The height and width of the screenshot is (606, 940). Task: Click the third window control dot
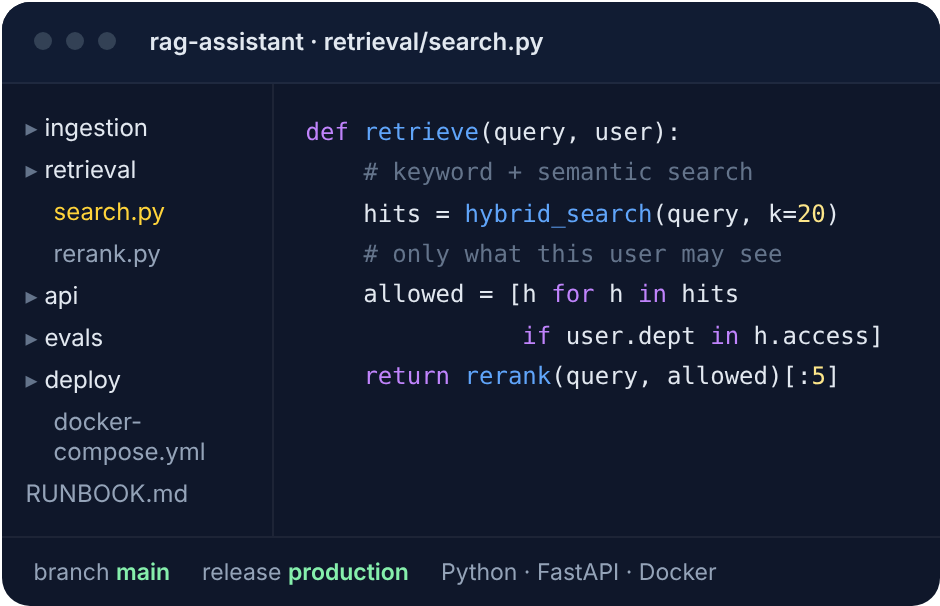[107, 41]
